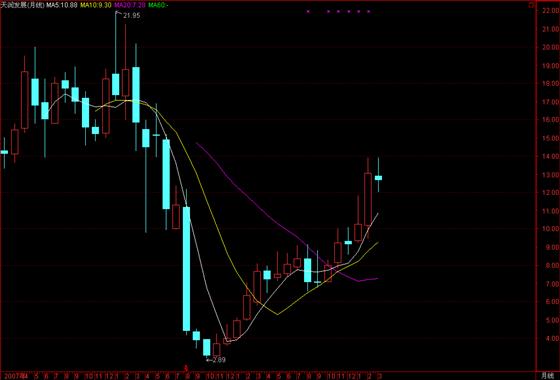Image resolution: width=560 pixels, height=380 pixels.
Task: Click the red marker below the August candle
Action: click(x=186, y=368)
